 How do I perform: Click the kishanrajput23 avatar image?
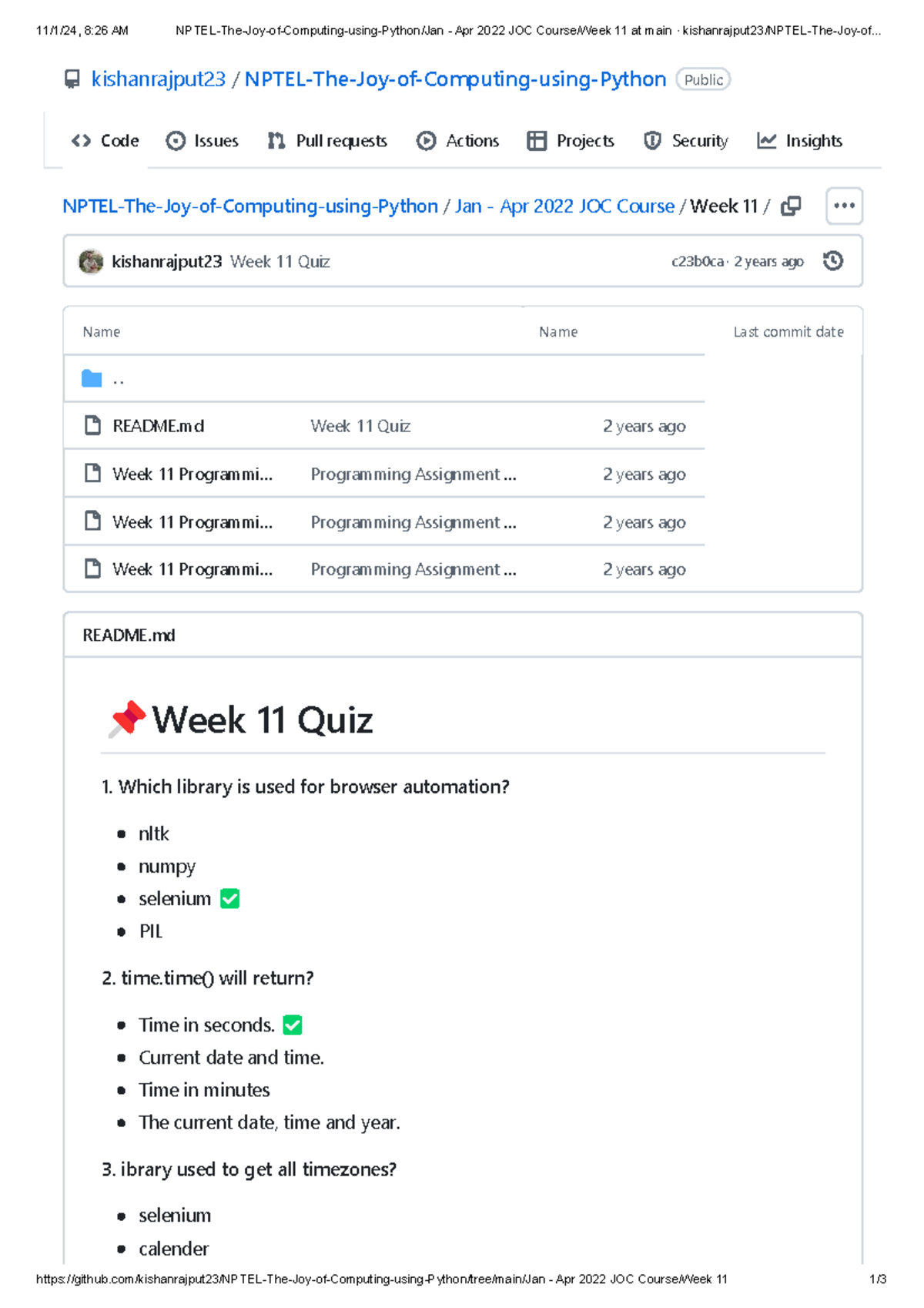[x=91, y=261]
